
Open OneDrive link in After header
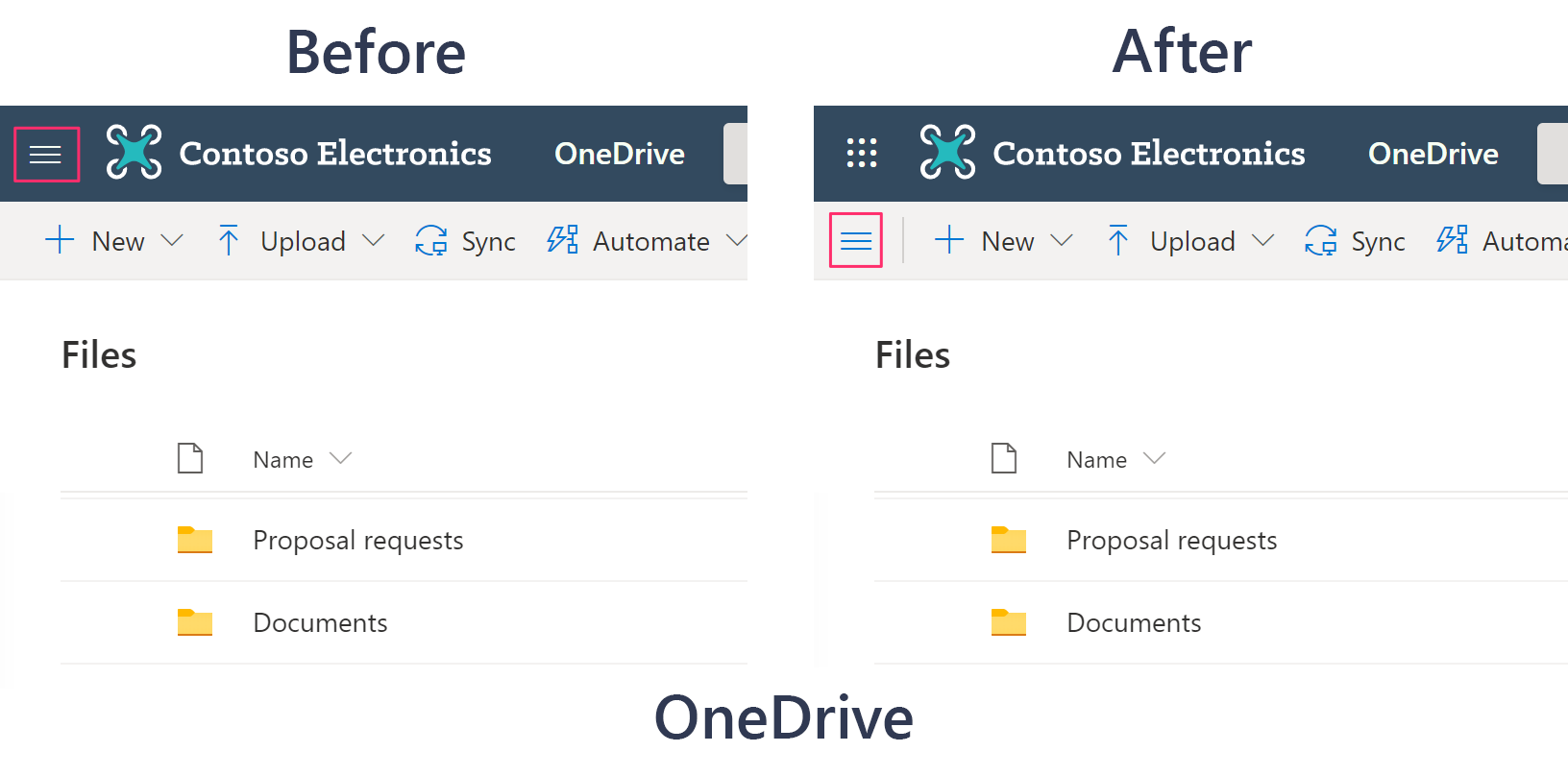click(x=1433, y=154)
